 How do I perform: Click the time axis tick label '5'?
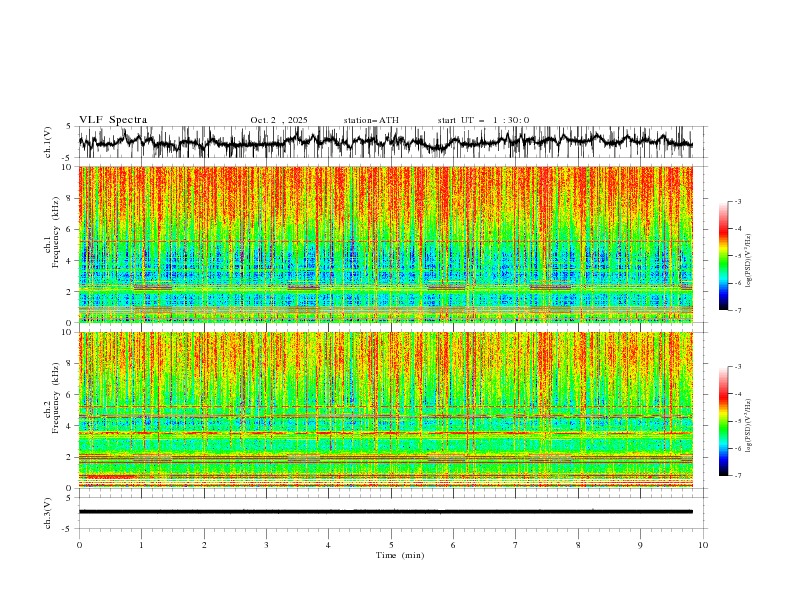(391, 545)
